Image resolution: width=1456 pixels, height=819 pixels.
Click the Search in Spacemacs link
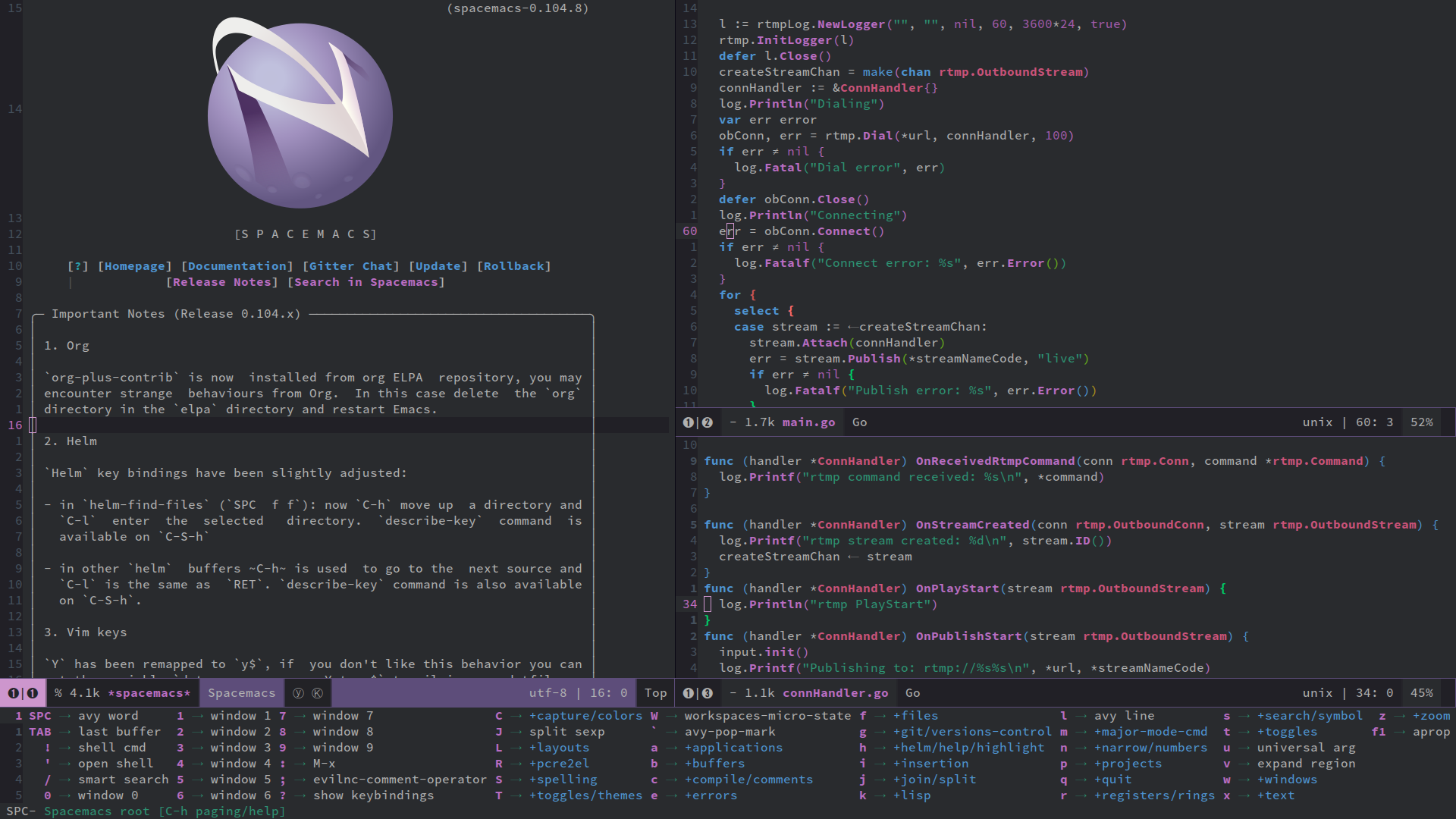366,282
